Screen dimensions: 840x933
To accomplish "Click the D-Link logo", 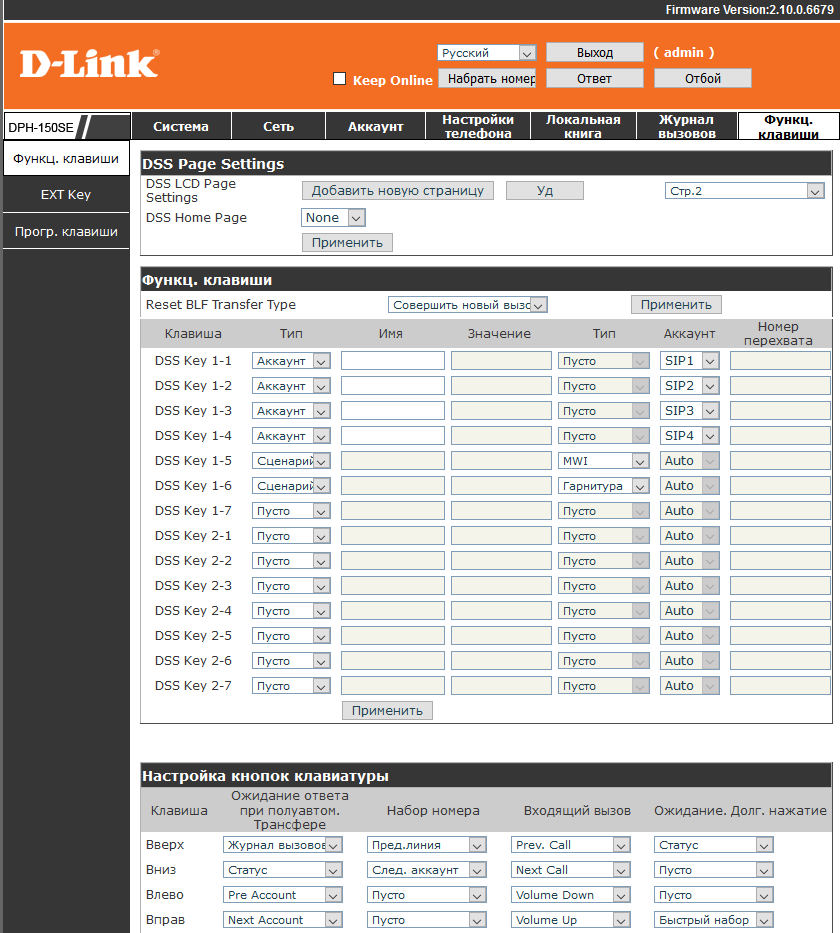I will pyautogui.click(x=89, y=64).
